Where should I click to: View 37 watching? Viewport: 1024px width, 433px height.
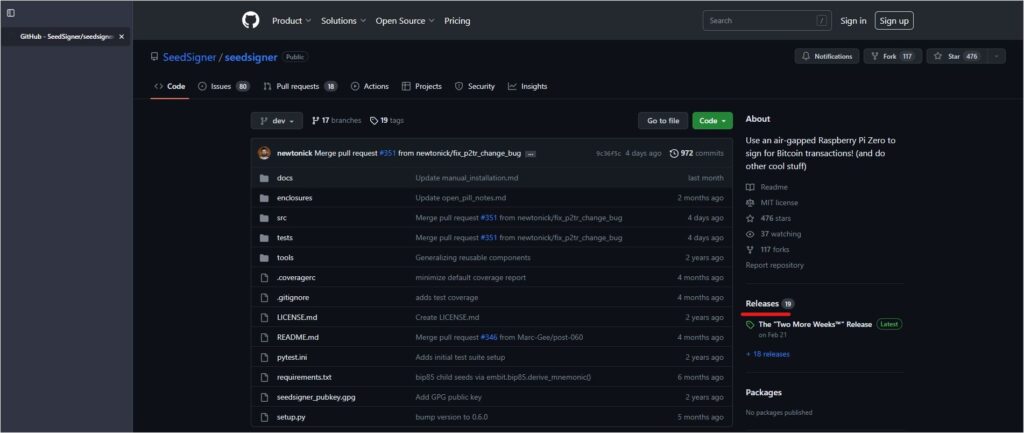tap(773, 234)
